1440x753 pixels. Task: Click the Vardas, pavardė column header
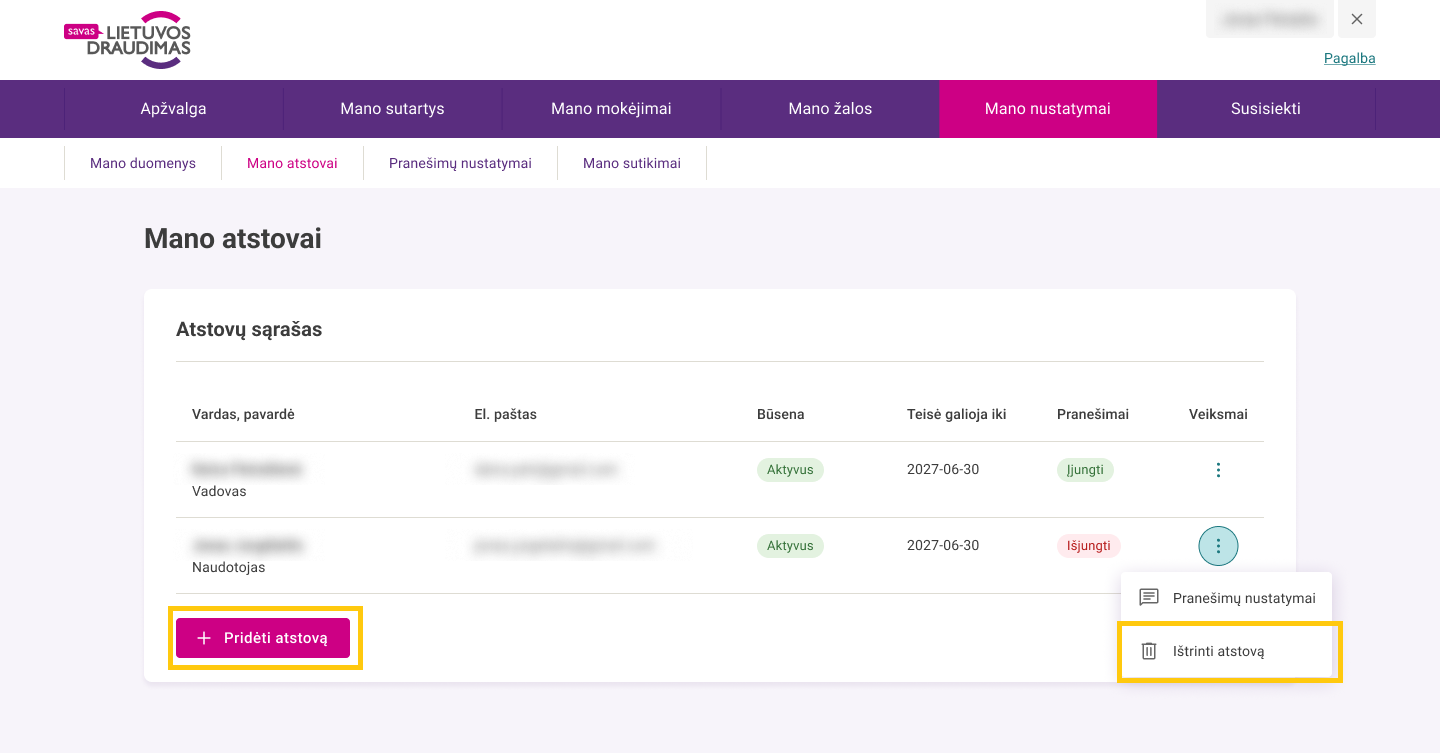coord(243,414)
